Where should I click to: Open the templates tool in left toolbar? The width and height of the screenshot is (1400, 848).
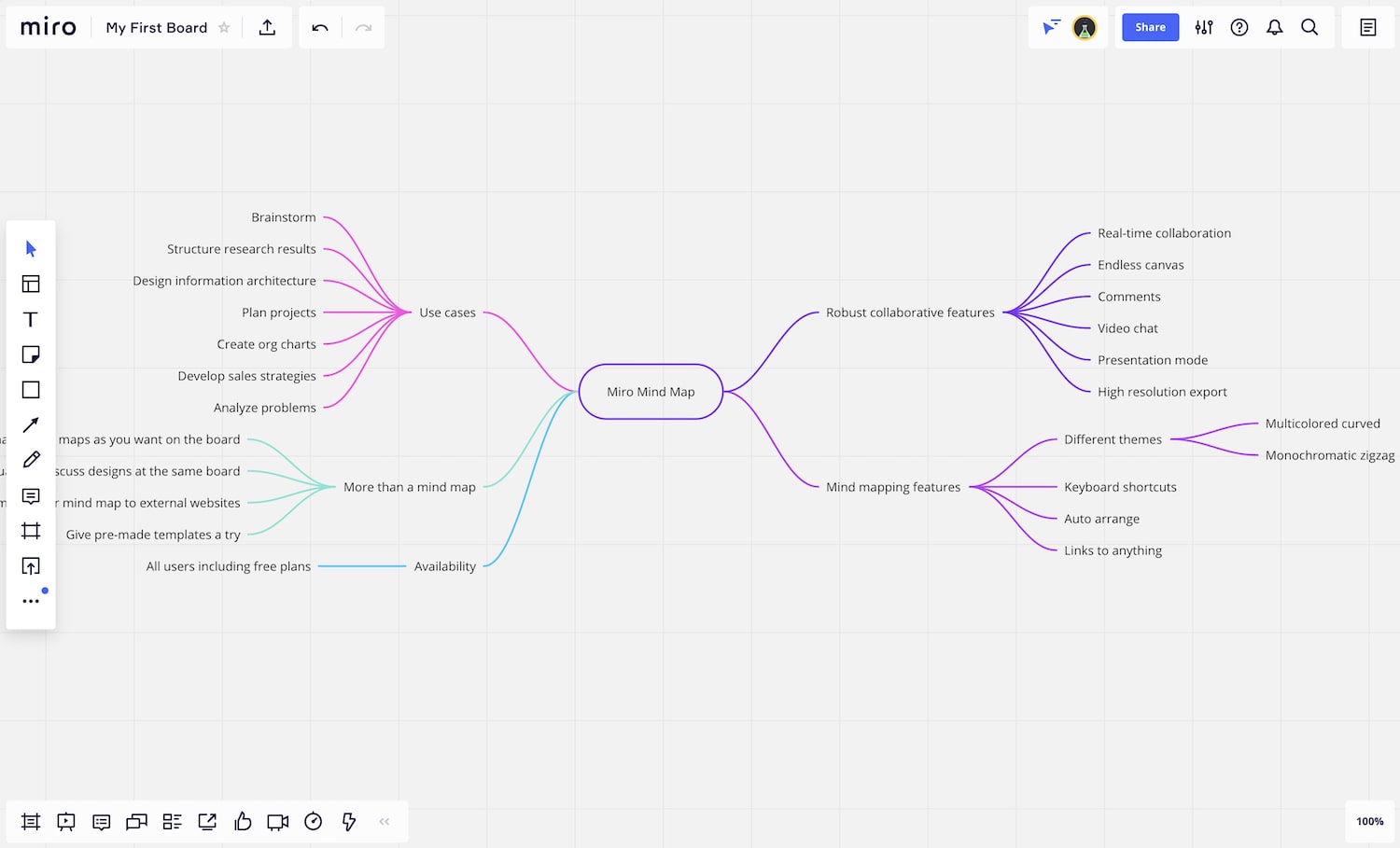pos(31,284)
